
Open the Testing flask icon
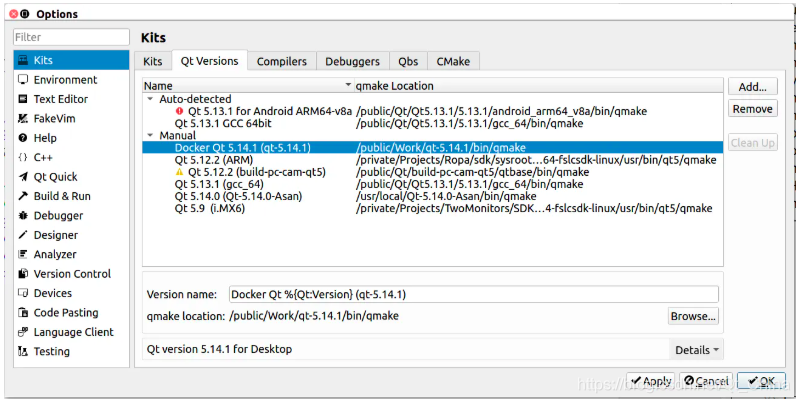tap(23, 351)
